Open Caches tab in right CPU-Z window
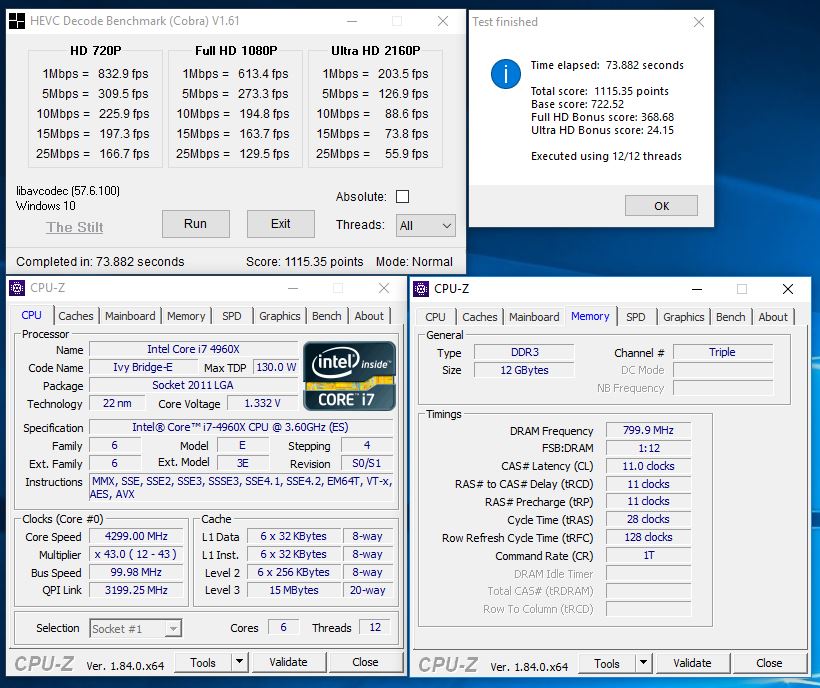The height and width of the screenshot is (688, 820). tap(480, 317)
